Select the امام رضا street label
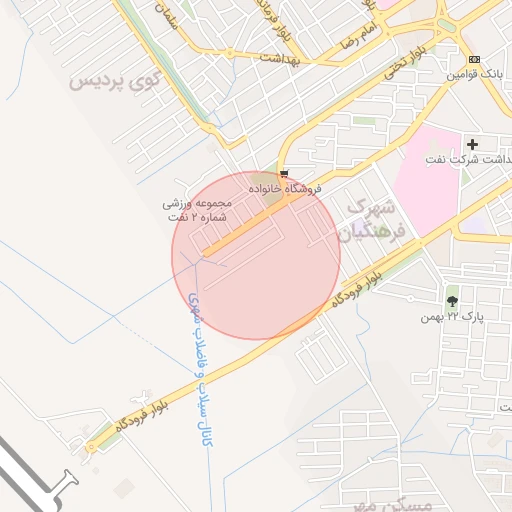 [359, 36]
